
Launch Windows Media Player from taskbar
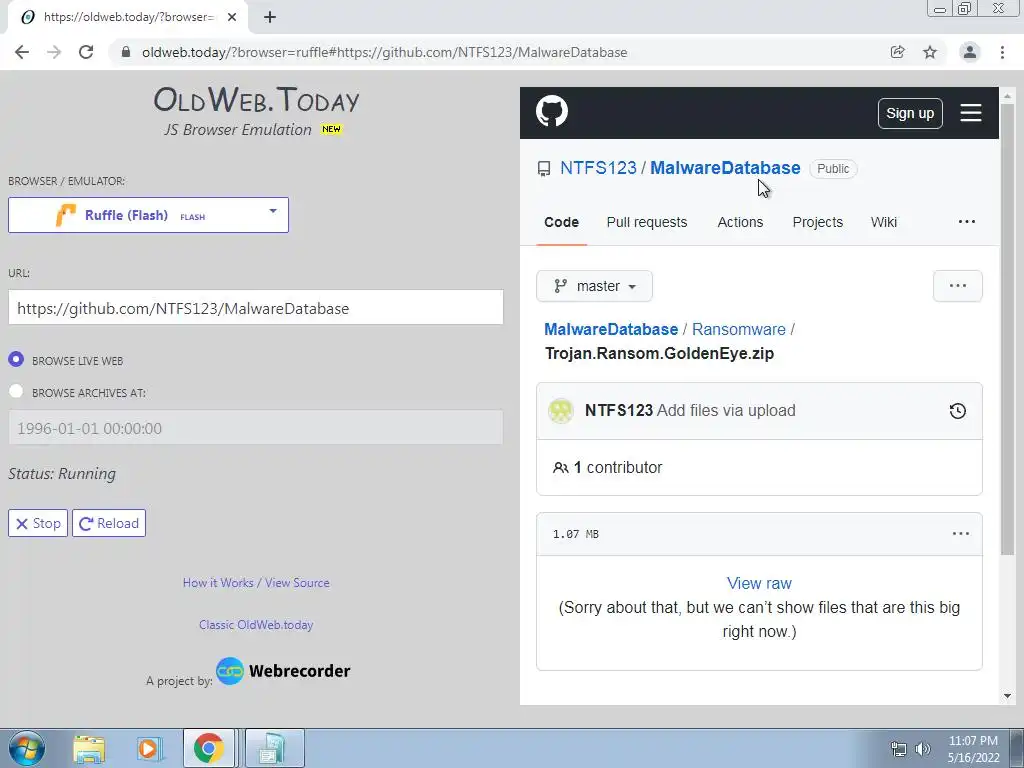pyautogui.click(x=148, y=748)
